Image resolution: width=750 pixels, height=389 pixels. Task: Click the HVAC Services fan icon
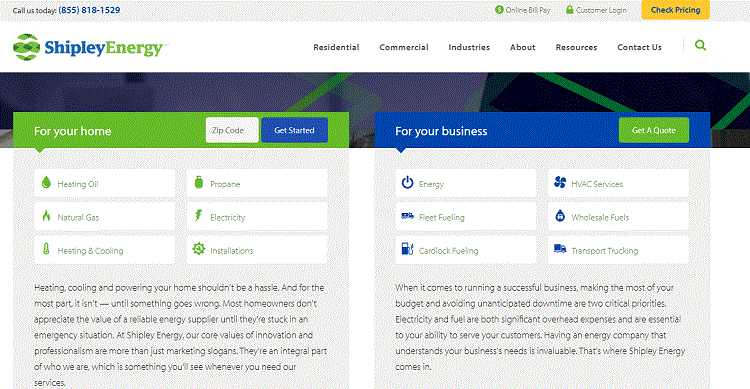[560, 182]
